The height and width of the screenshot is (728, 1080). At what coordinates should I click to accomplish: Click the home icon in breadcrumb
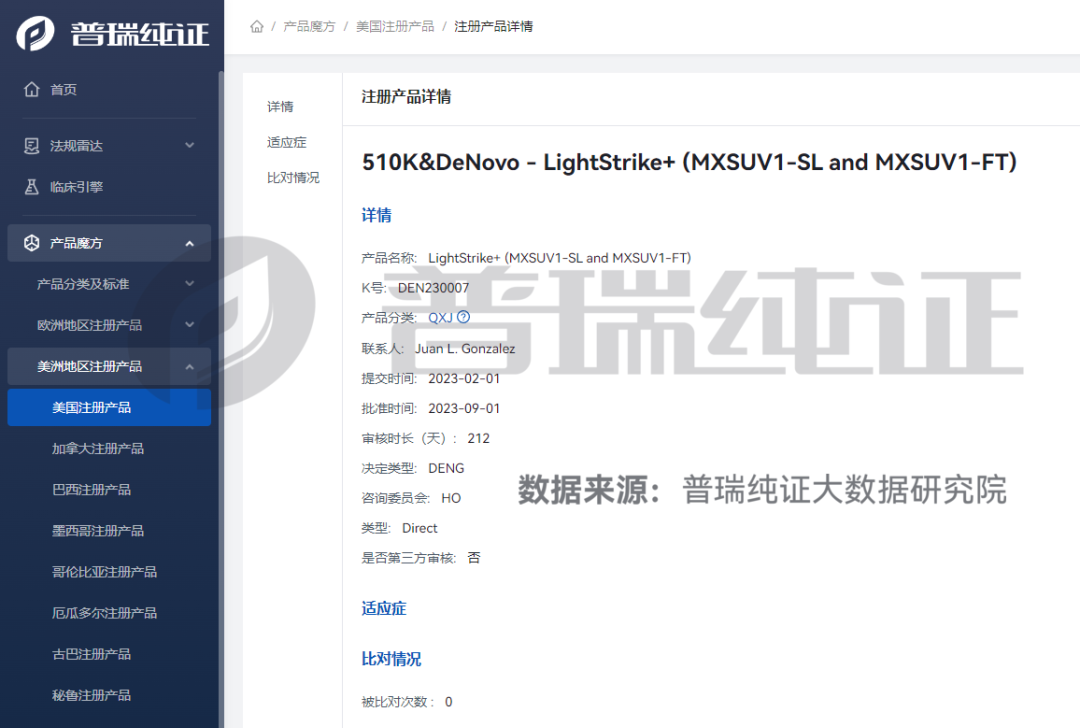click(x=257, y=26)
